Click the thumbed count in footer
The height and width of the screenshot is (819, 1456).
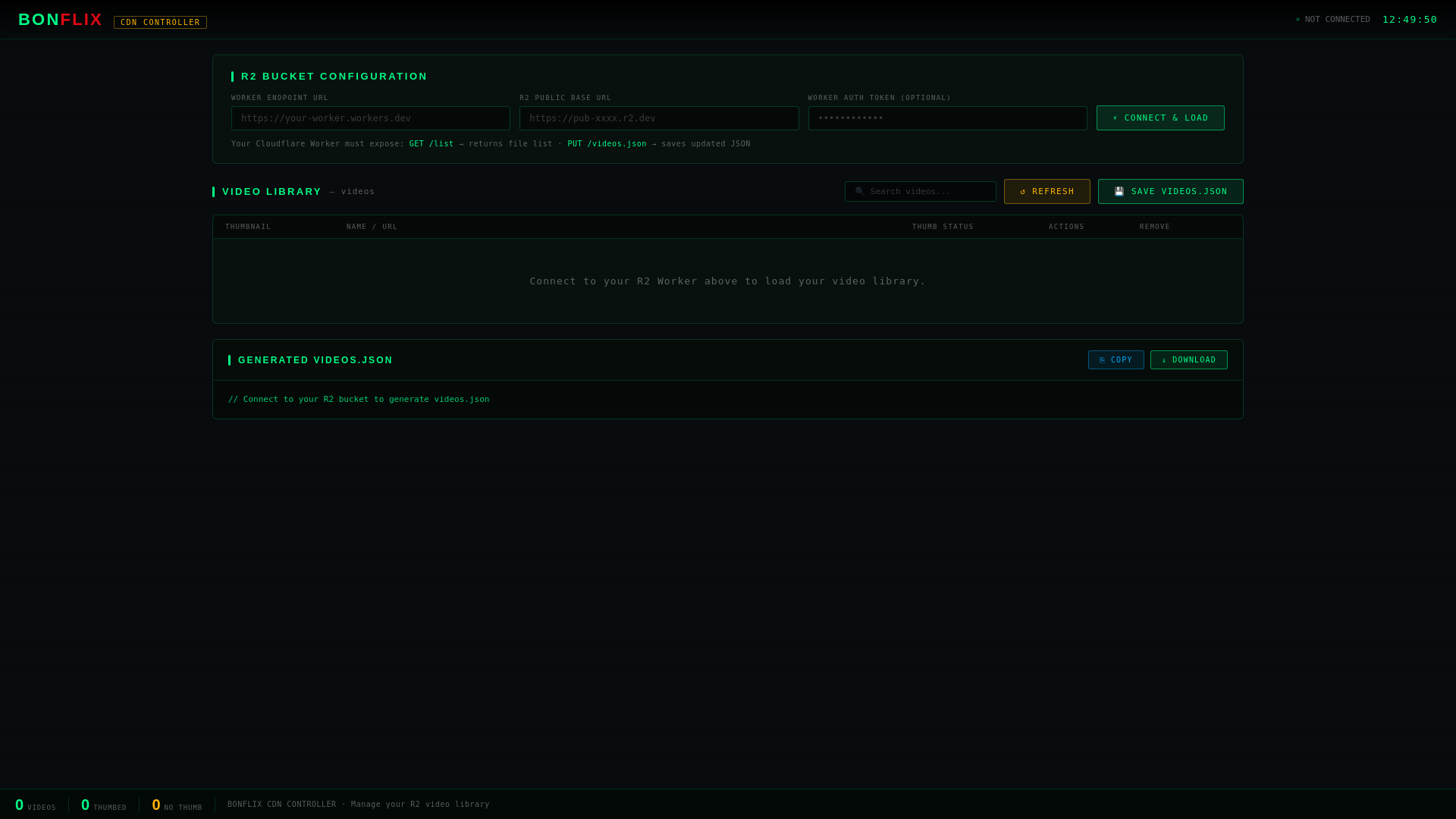[104, 805]
